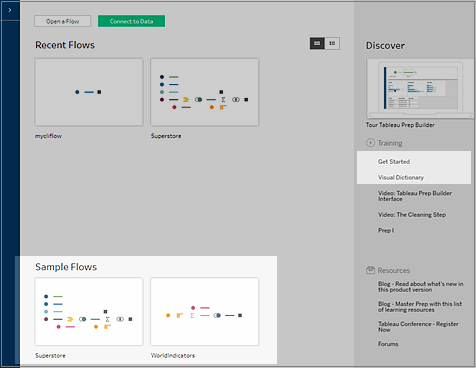The image size is (476, 368).
Task: Open Video: The Cleaning Step link
Action: (x=412, y=215)
